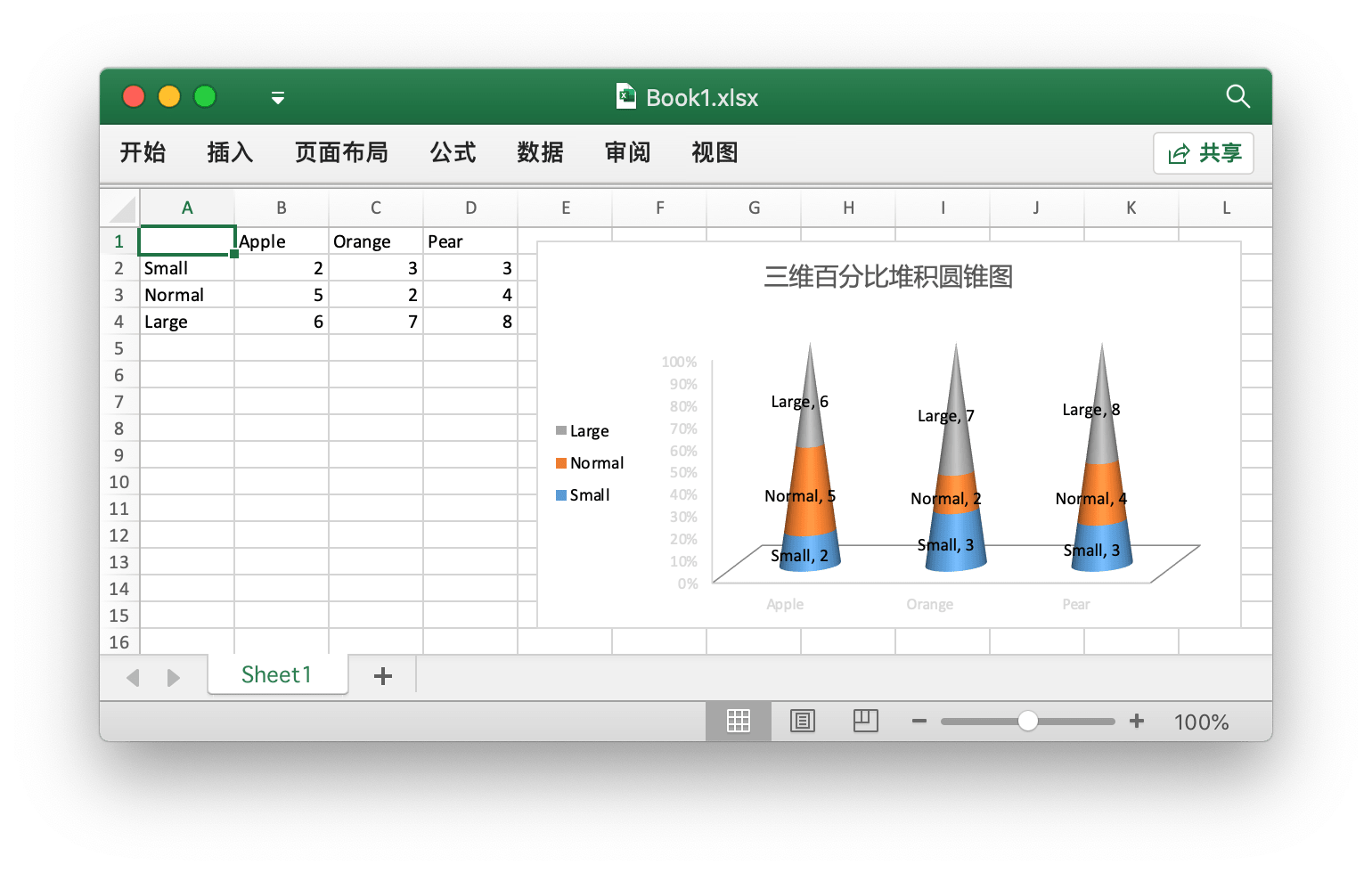
Task: Click the Apple cell in B1
Action: (282, 241)
